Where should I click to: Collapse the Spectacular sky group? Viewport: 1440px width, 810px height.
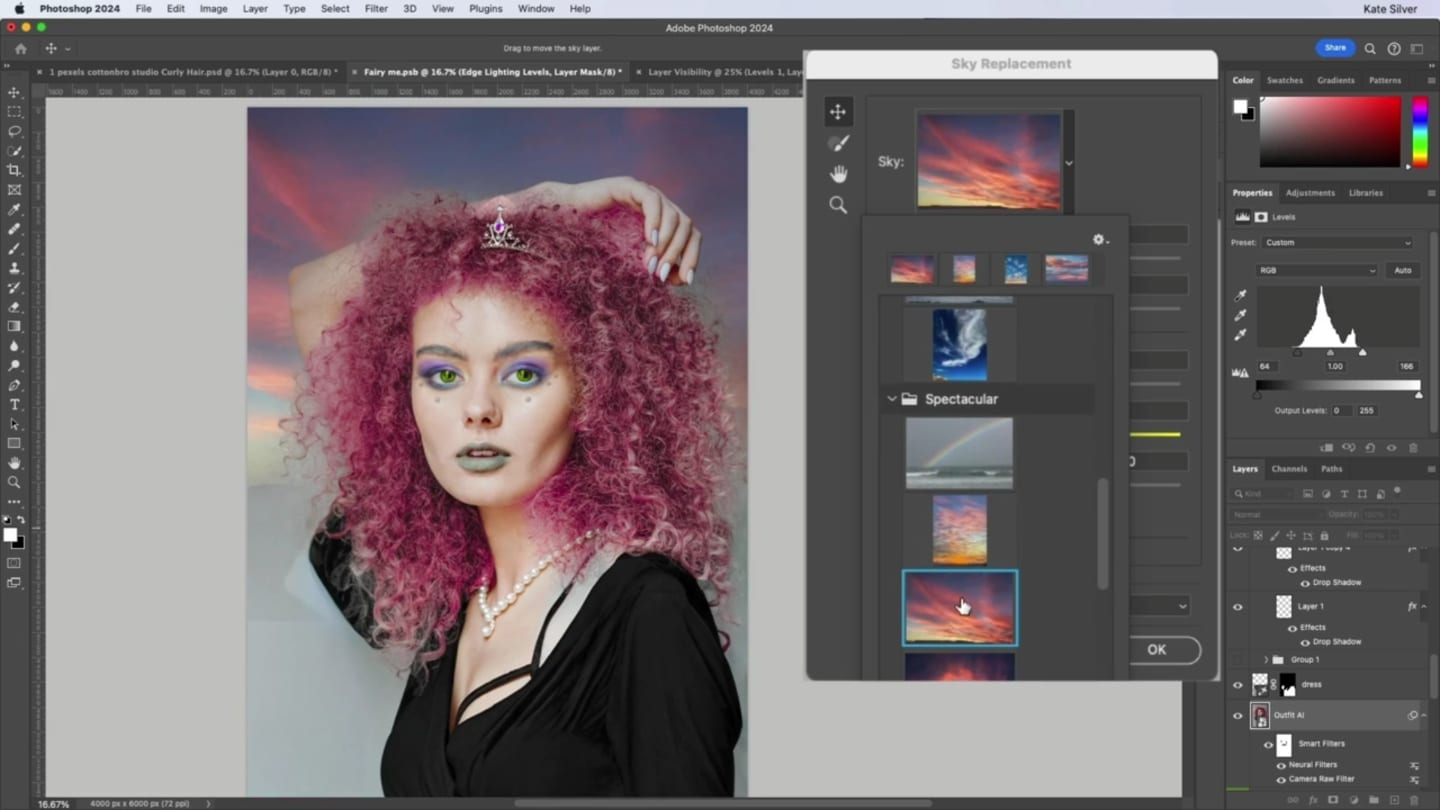point(890,398)
